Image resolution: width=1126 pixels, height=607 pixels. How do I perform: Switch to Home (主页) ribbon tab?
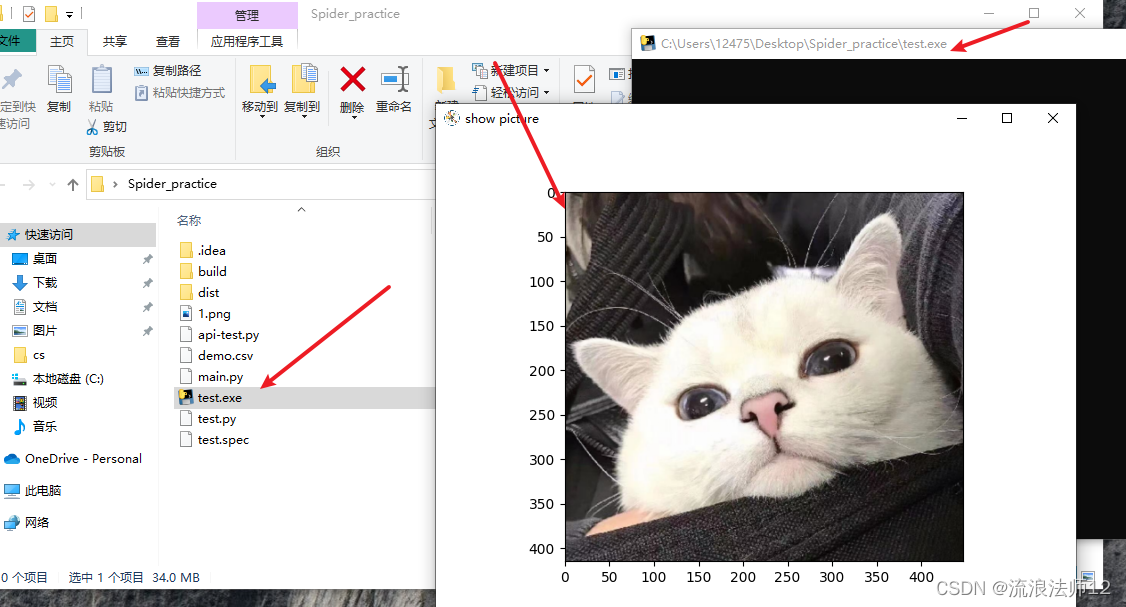[x=62, y=42]
